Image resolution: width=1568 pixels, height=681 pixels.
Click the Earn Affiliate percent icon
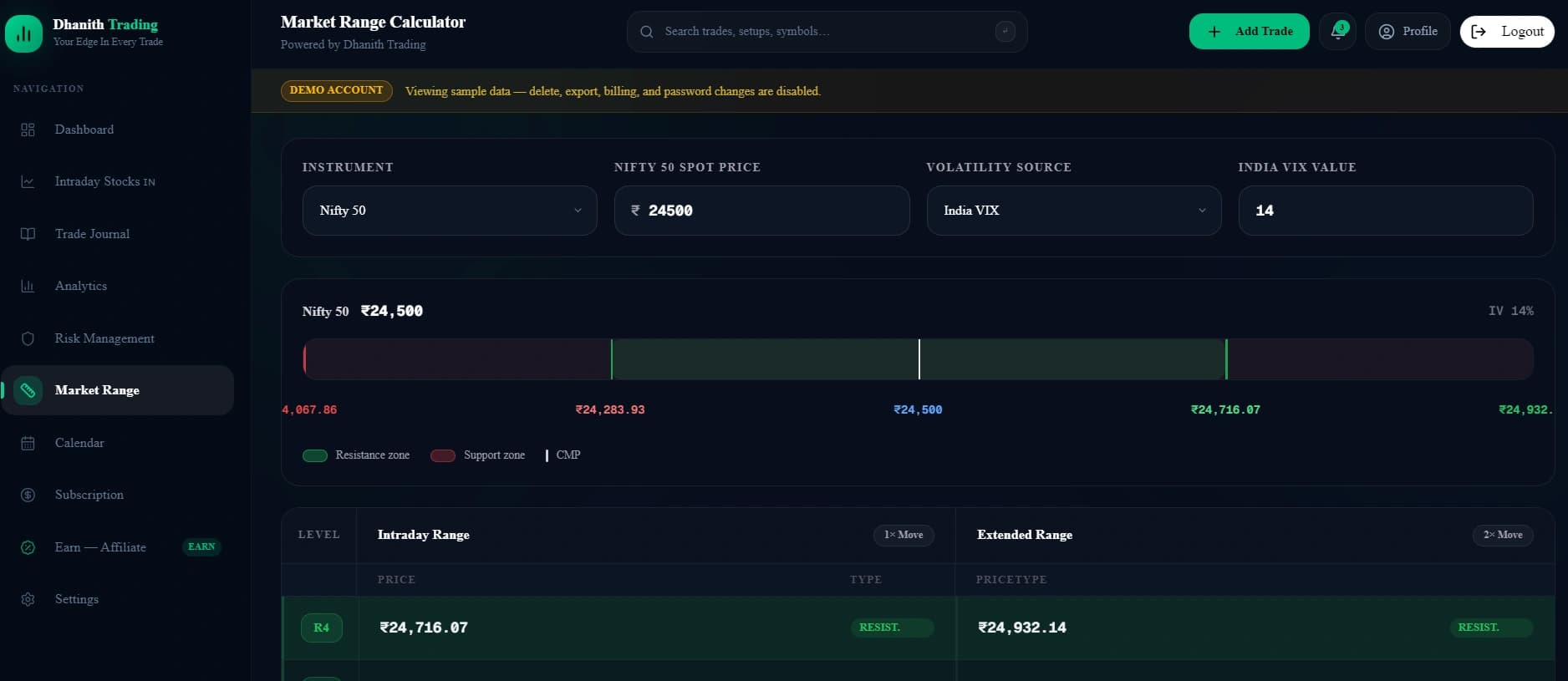(28, 547)
